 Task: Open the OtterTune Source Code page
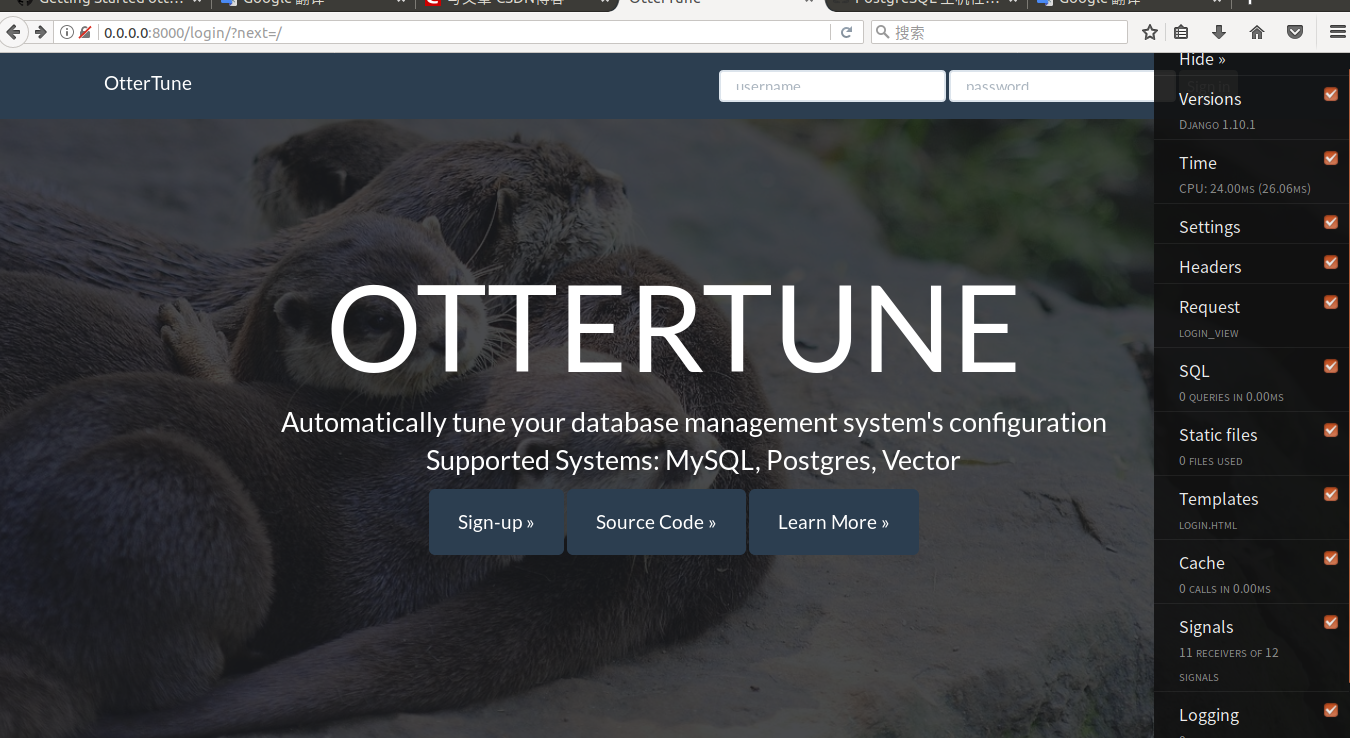tap(656, 521)
